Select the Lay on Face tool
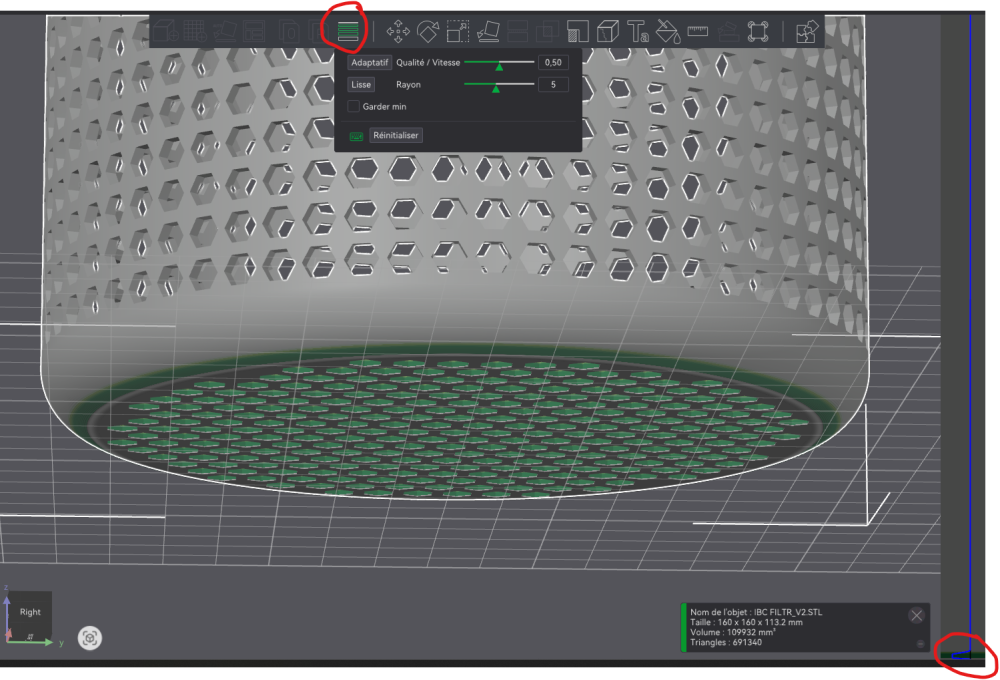 [488, 31]
